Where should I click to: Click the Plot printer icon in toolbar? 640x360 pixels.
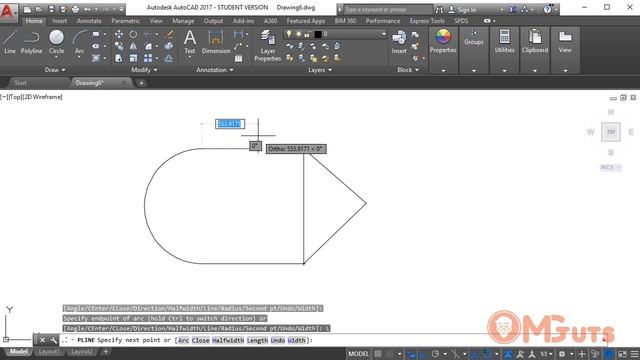pos(75,9)
